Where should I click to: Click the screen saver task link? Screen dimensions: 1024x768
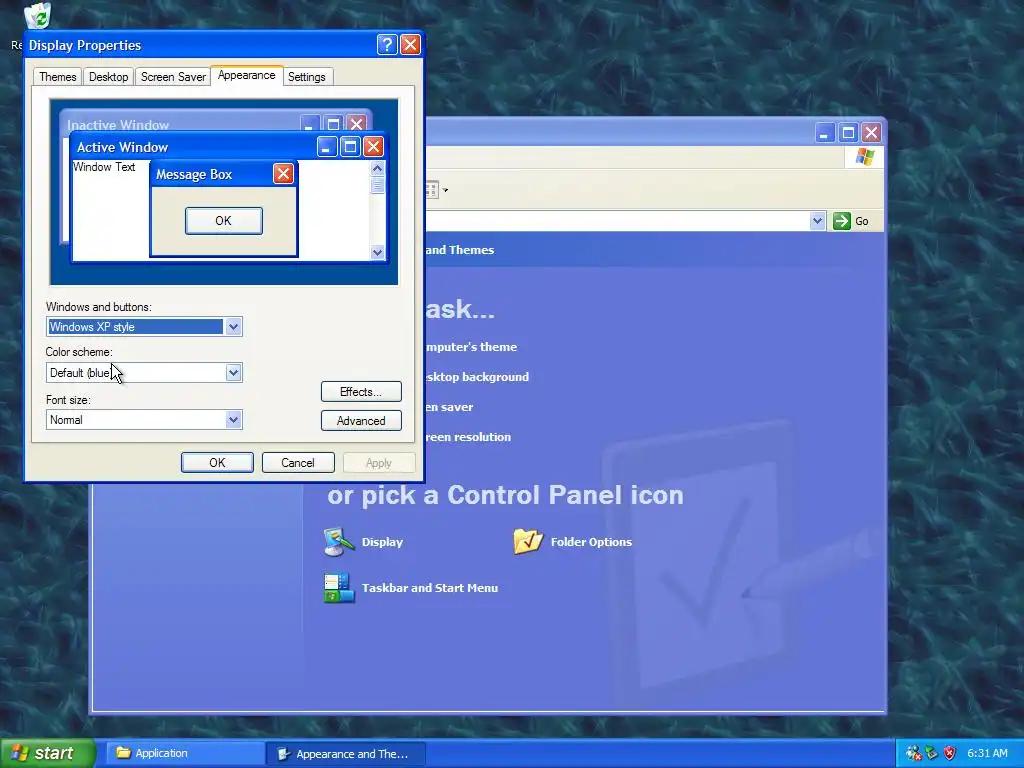point(449,407)
